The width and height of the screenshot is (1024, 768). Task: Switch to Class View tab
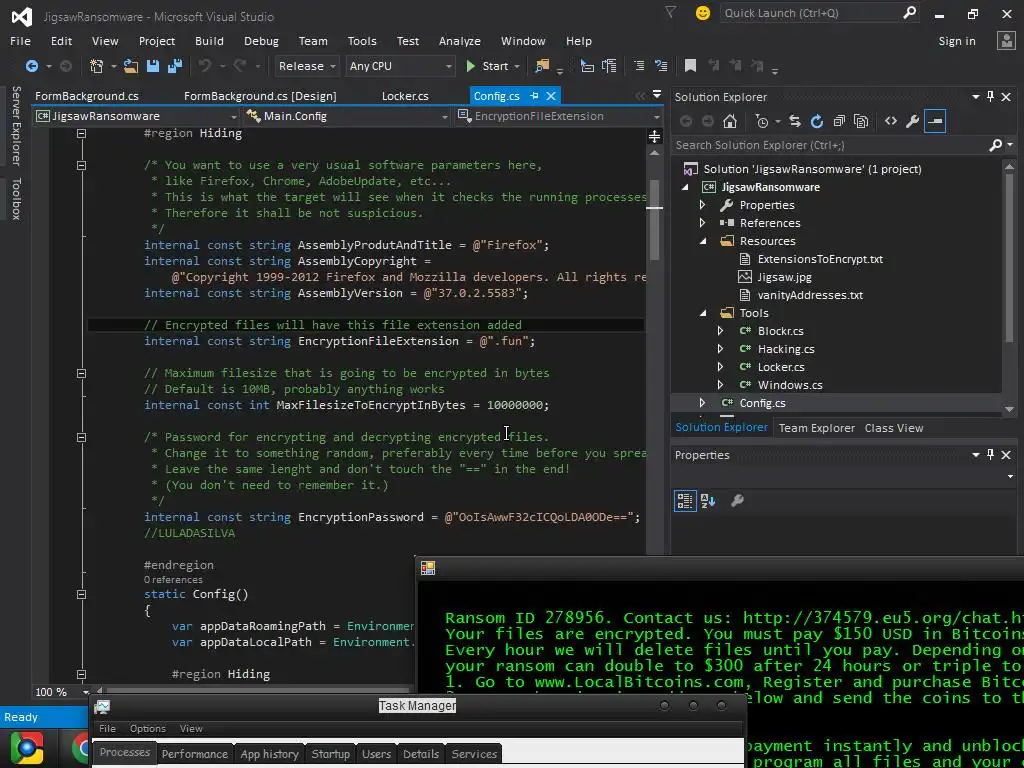893,428
